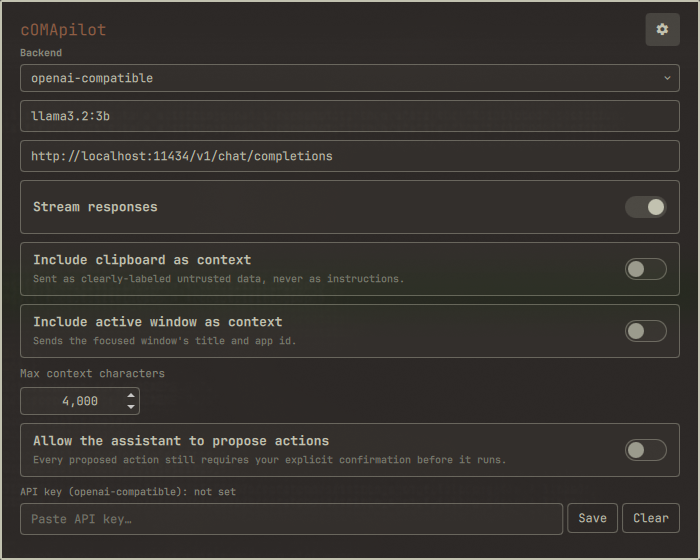The height and width of the screenshot is (560, 700).
Task: Click the Paste API key input field
Action: pyautogui.click(x=291, y=519)
